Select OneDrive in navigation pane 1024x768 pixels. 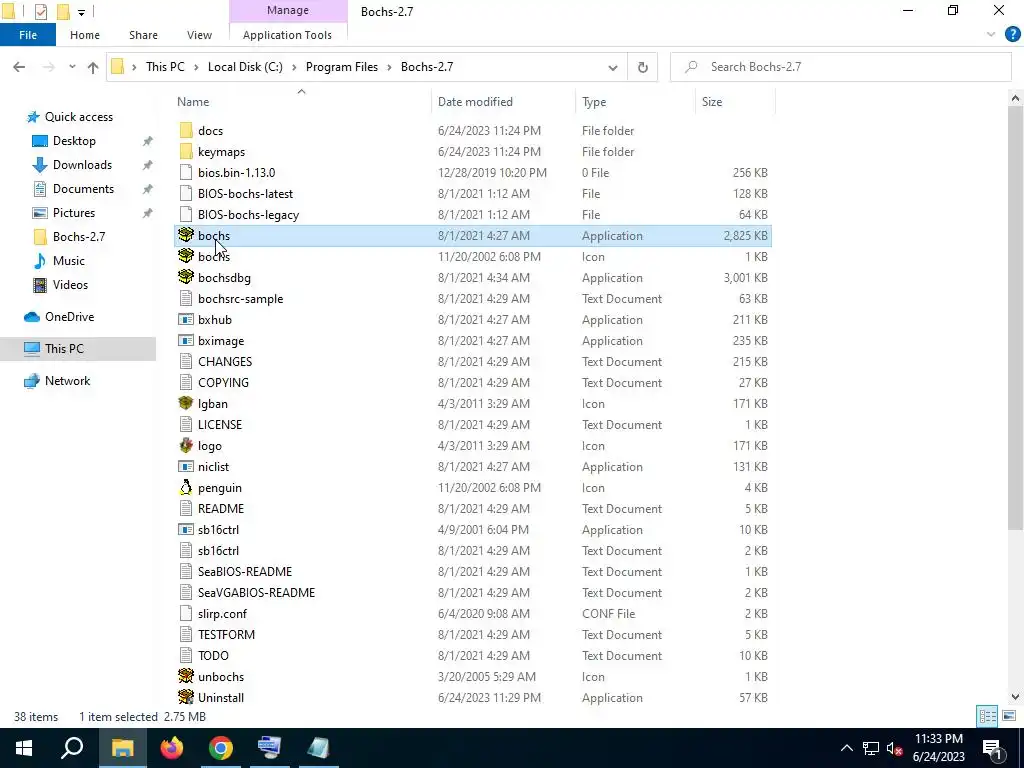69,317
